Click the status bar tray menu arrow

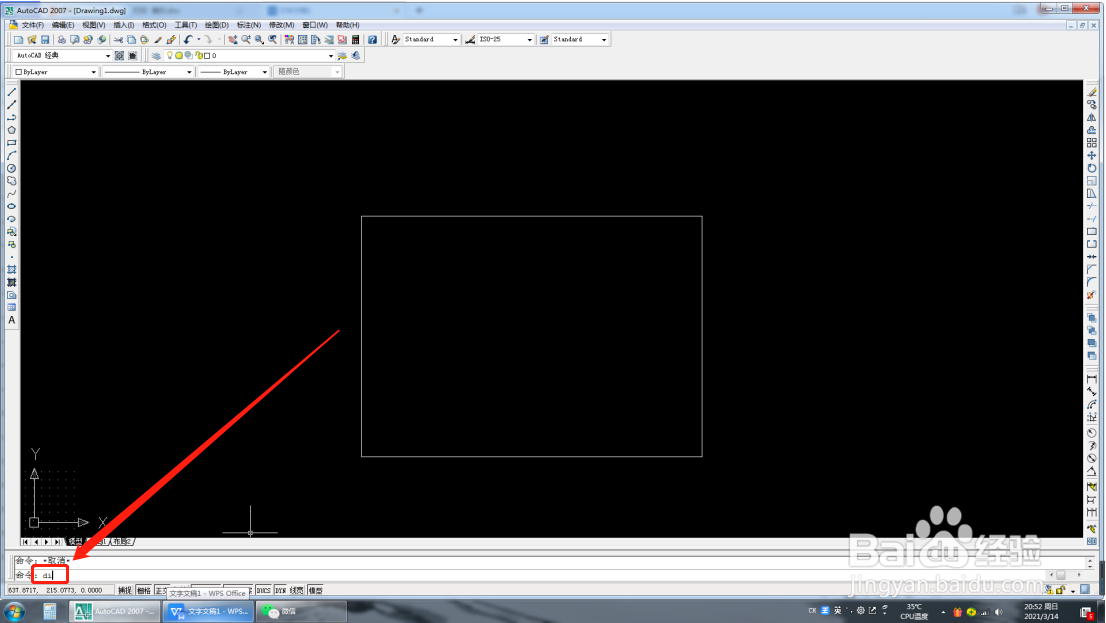click(x=1073, y=591)
